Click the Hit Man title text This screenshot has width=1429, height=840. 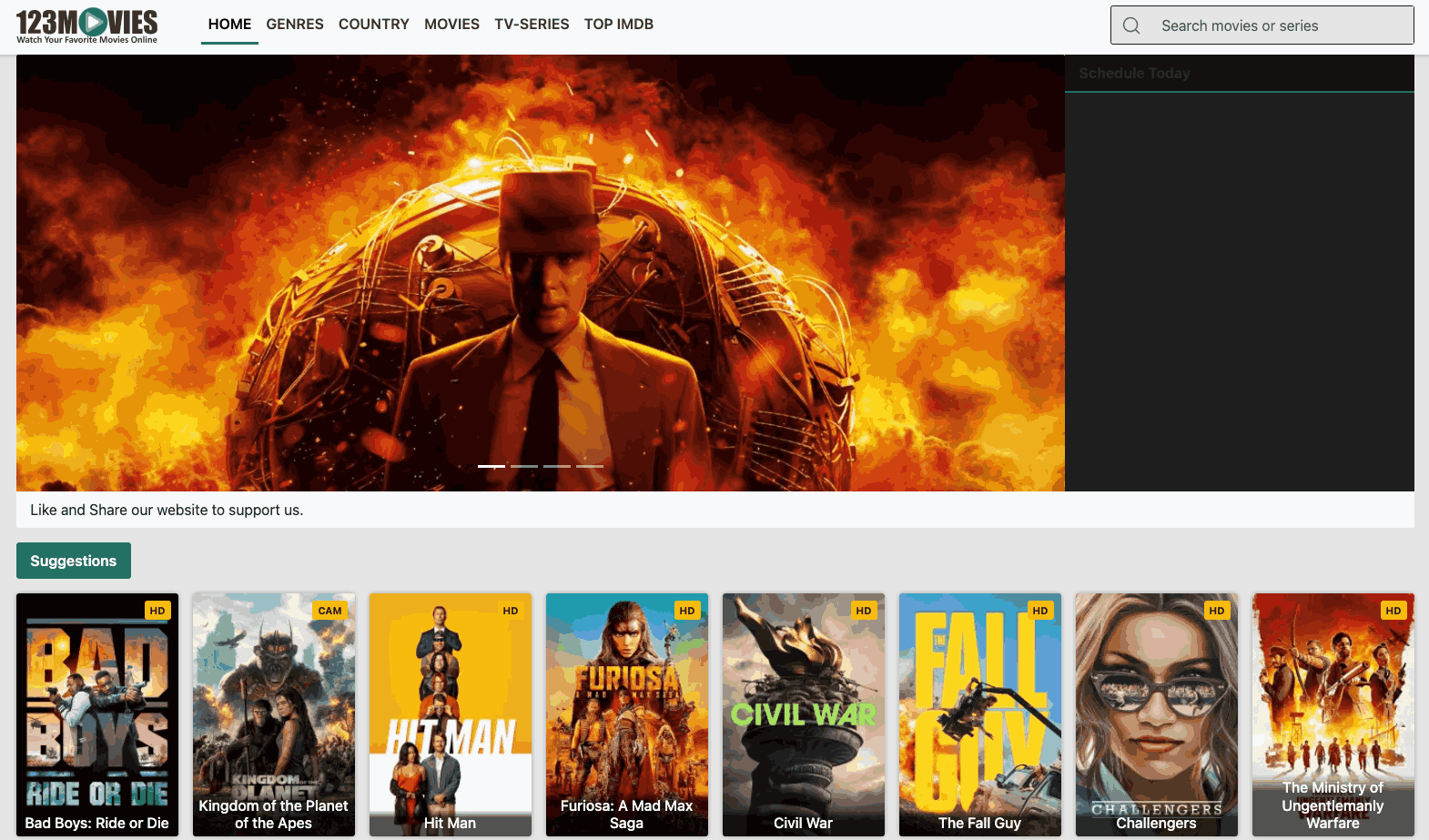pyautogui.click(x=451, y=823)
